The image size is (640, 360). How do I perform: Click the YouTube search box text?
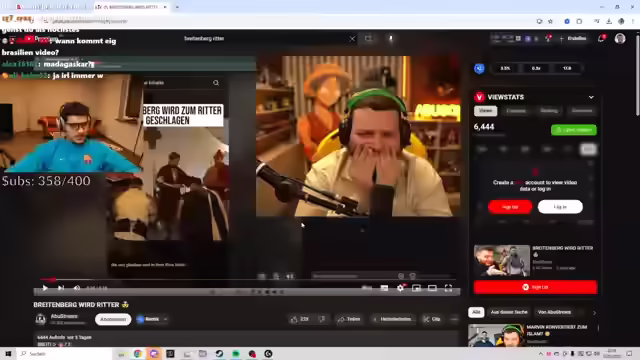[x=204, y=38]
